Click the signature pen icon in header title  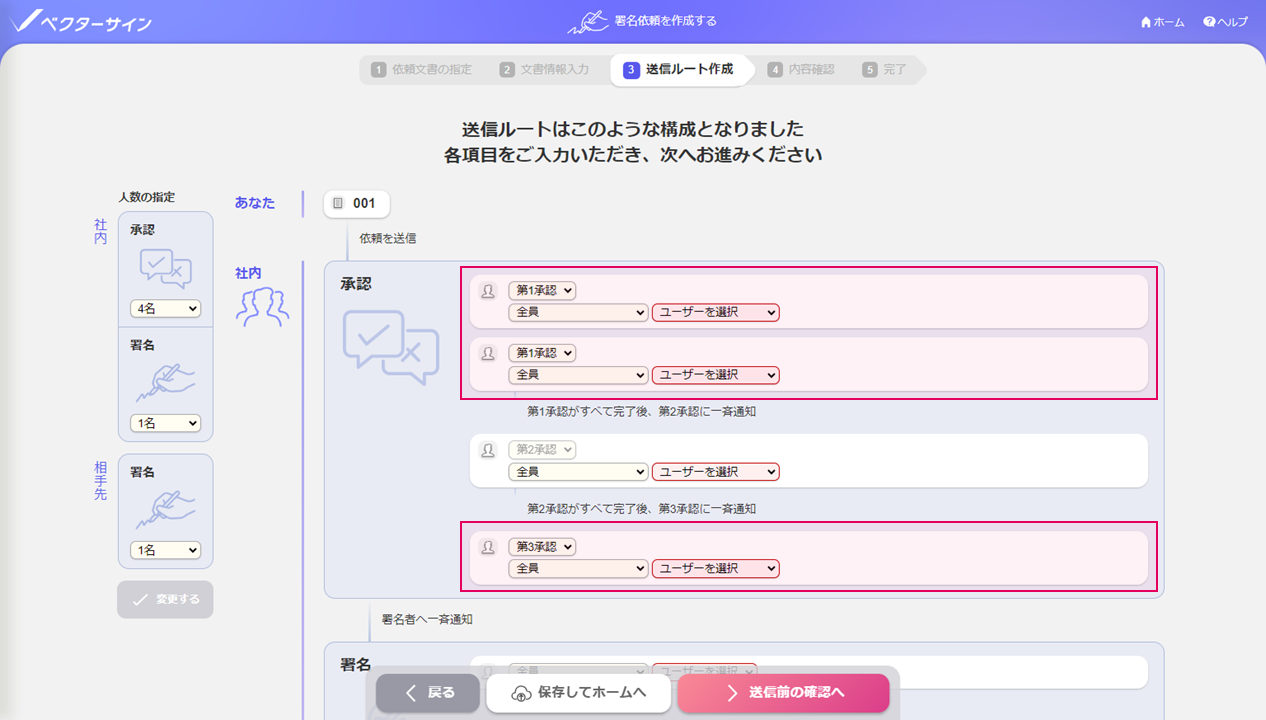click(x=588, y=21)
